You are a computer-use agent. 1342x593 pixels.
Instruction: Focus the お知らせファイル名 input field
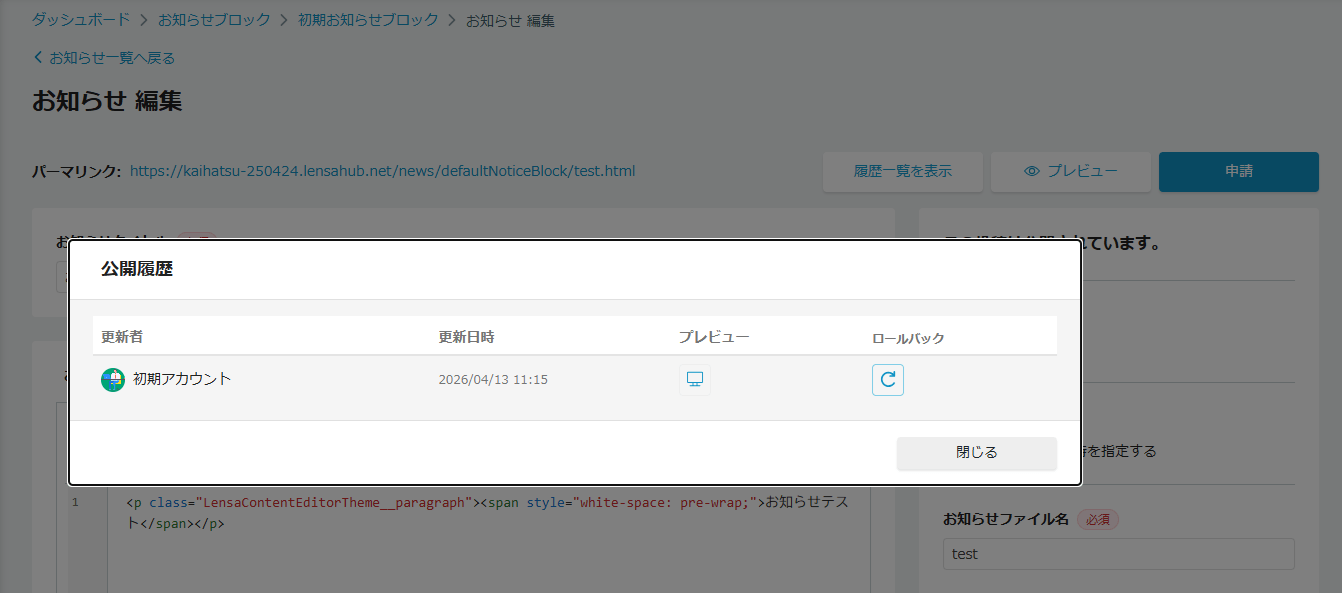tap(1118, 554)
